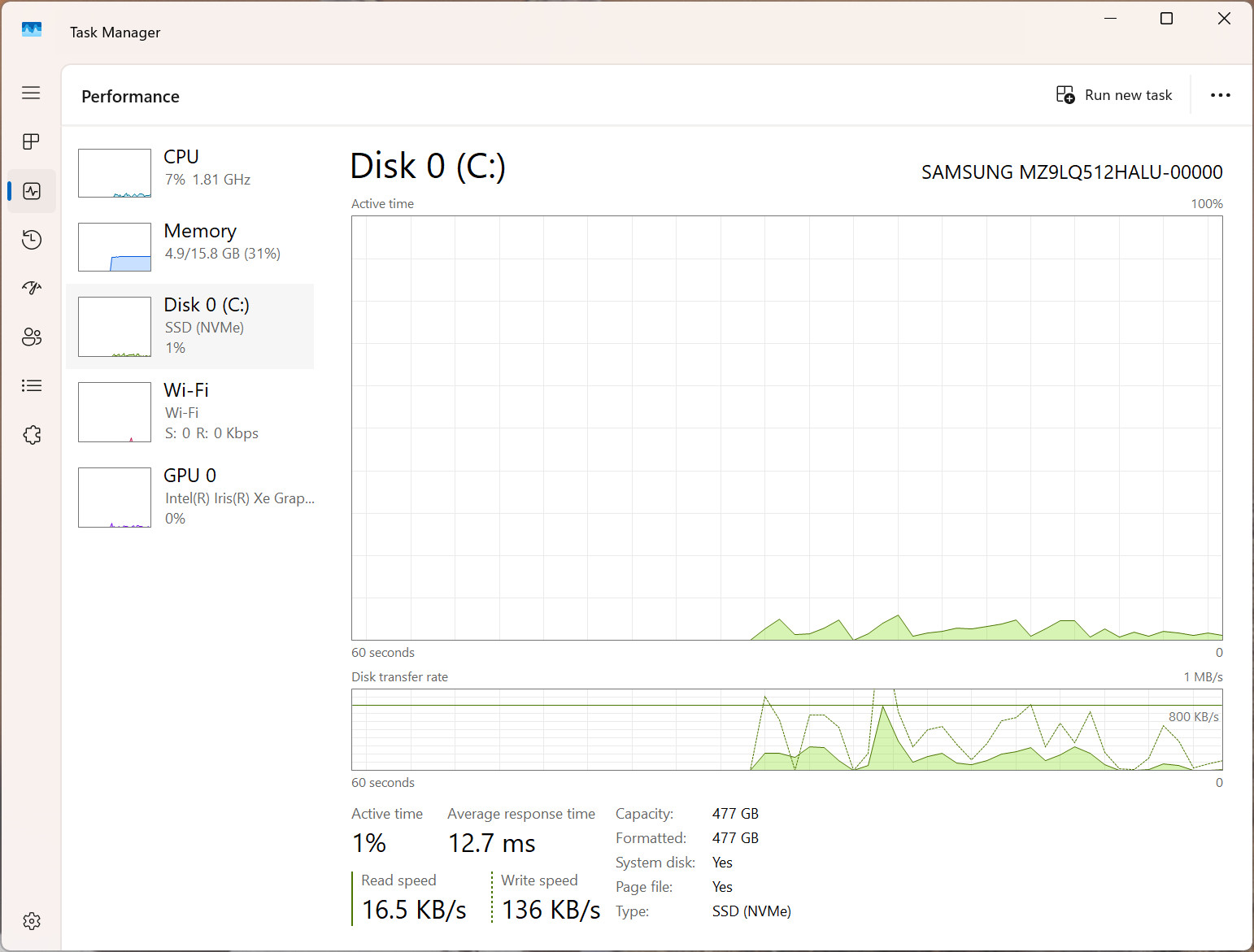Viewport: 1254px width, 952px height.
Task: Select the Memory performance item
Action: tap(189, 246)
